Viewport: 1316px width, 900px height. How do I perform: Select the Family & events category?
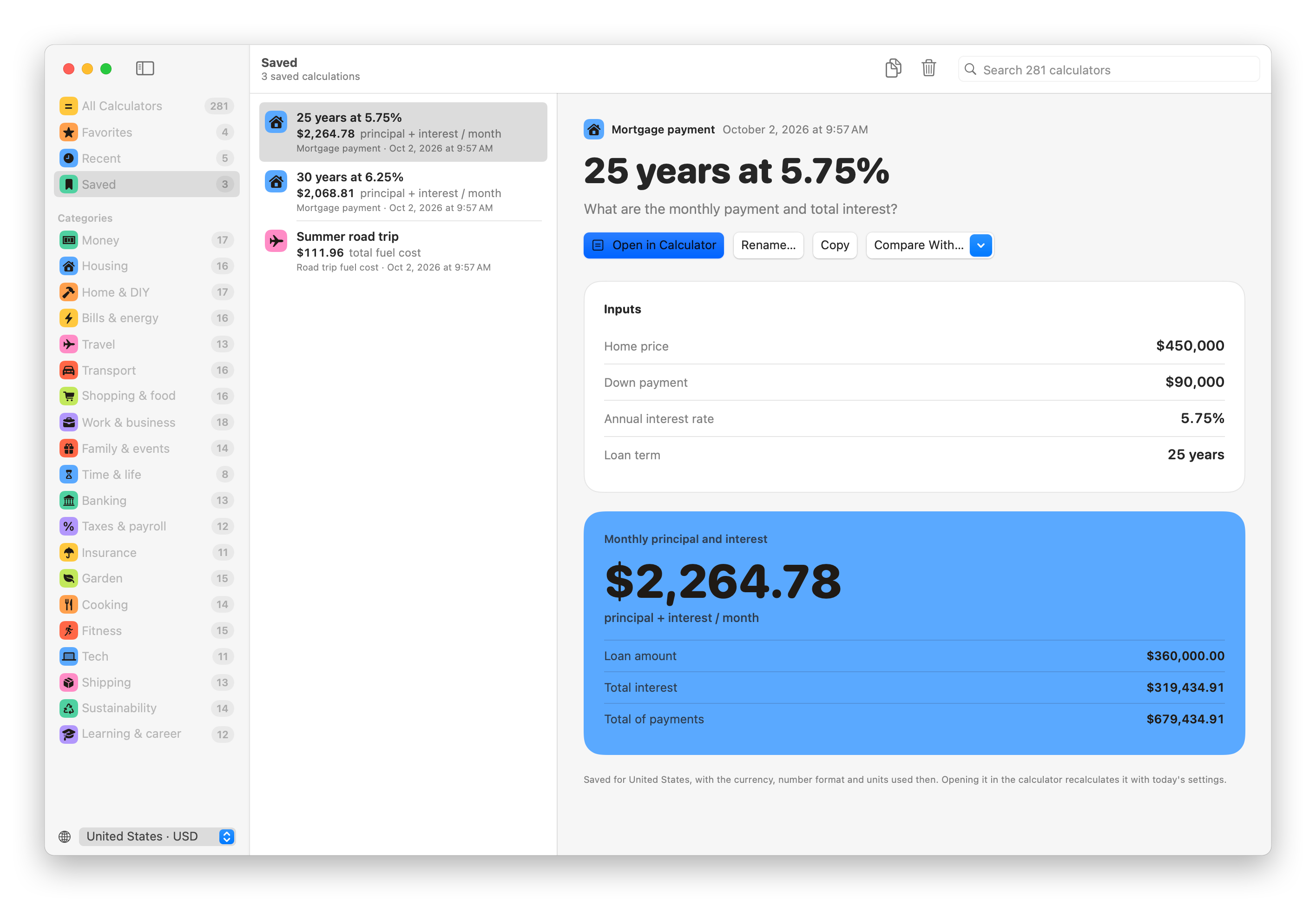point(147,449)
